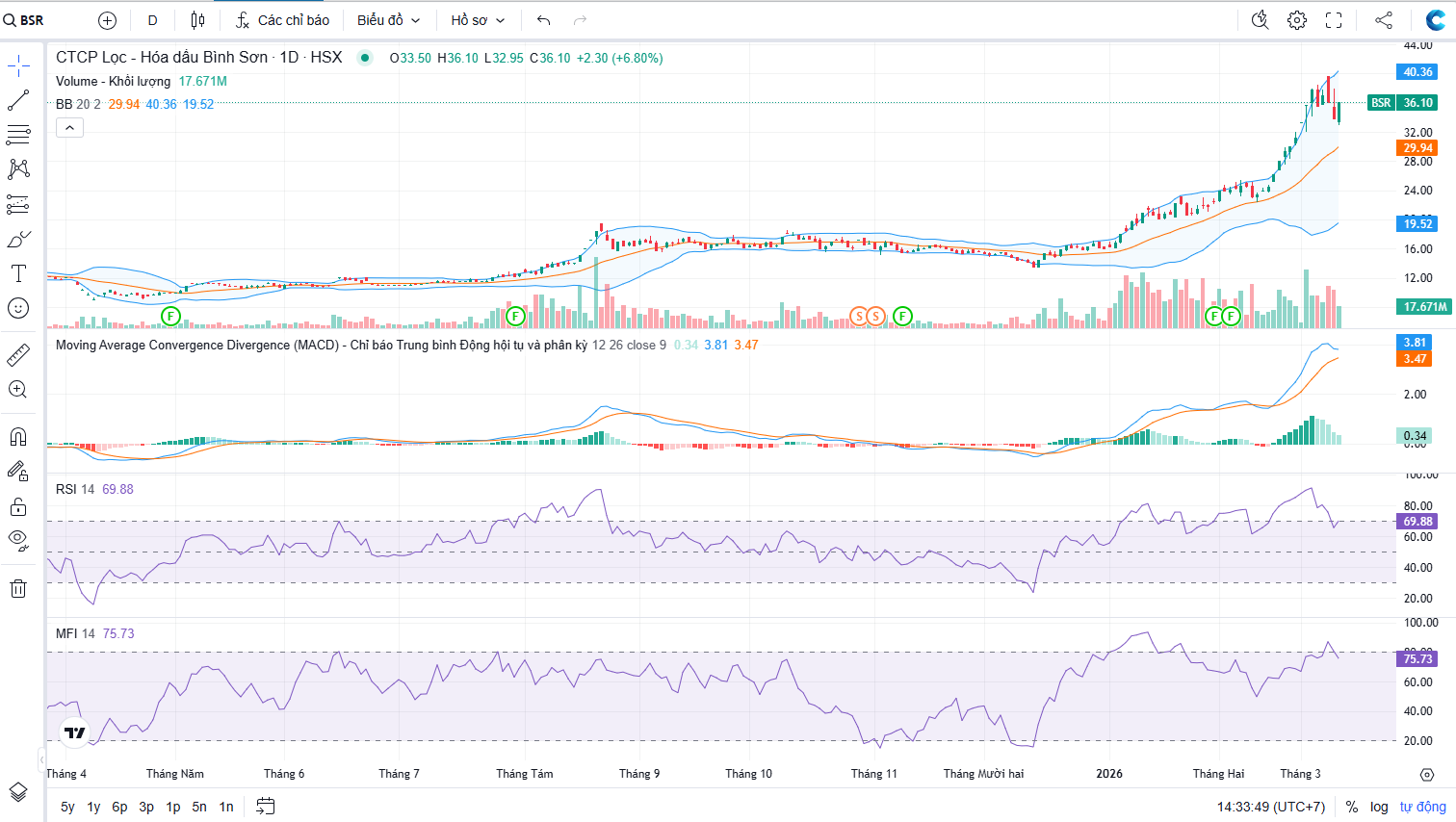Image resolution: width=1456 pixels, height=822 pixels.
Task: Click the BSR current price label 36.10
Action: coord(1417,103)
